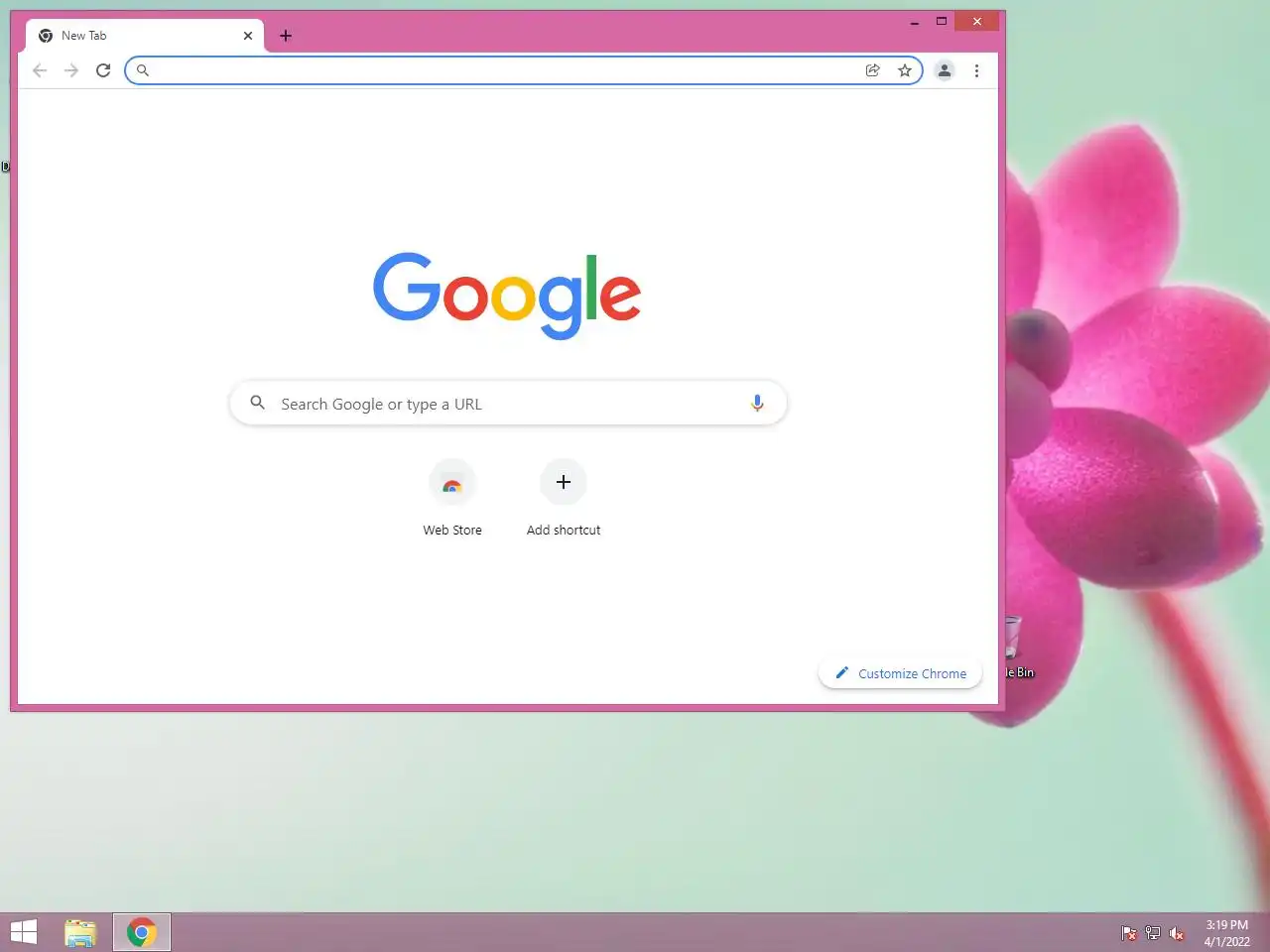
Task: Reload the current page
Action: tap(103, 70)
